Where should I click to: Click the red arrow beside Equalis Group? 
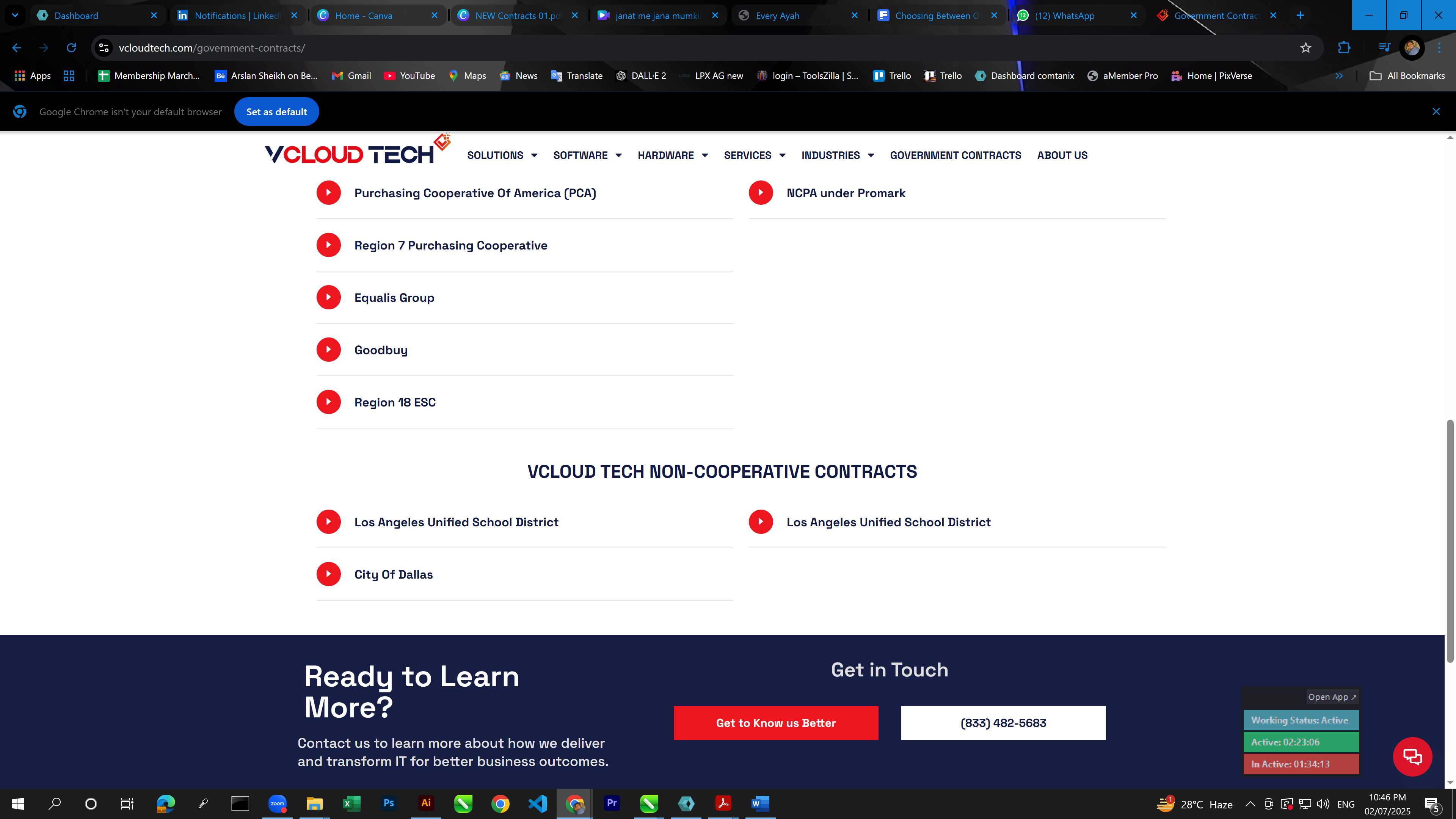tap(328, 297)
